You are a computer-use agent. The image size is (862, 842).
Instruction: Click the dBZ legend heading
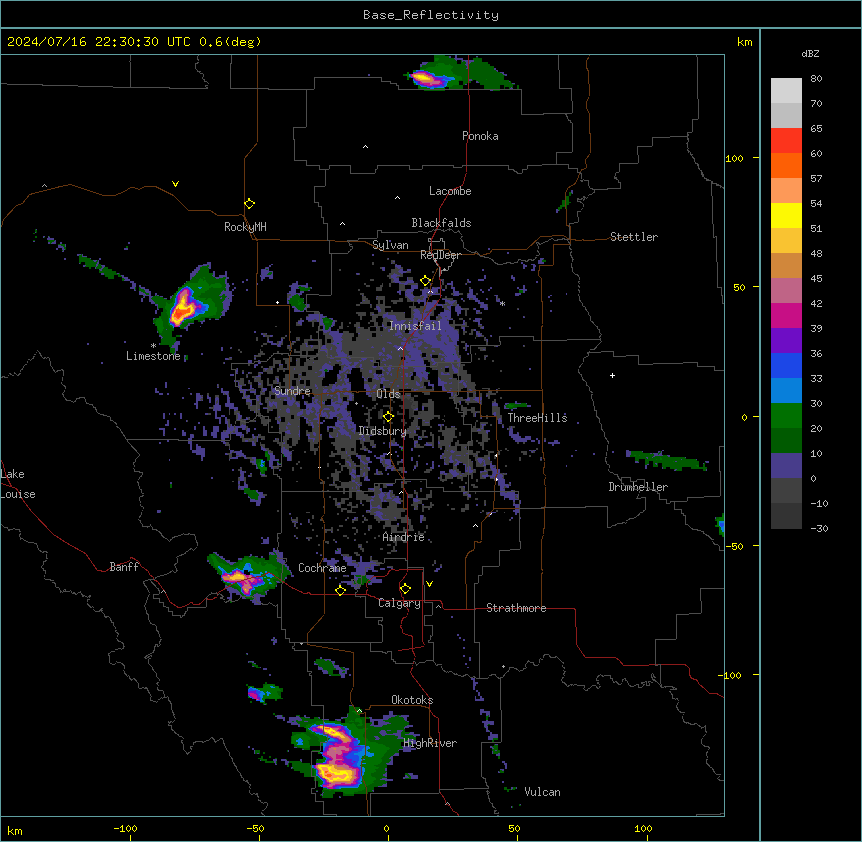tap(810, 53)
